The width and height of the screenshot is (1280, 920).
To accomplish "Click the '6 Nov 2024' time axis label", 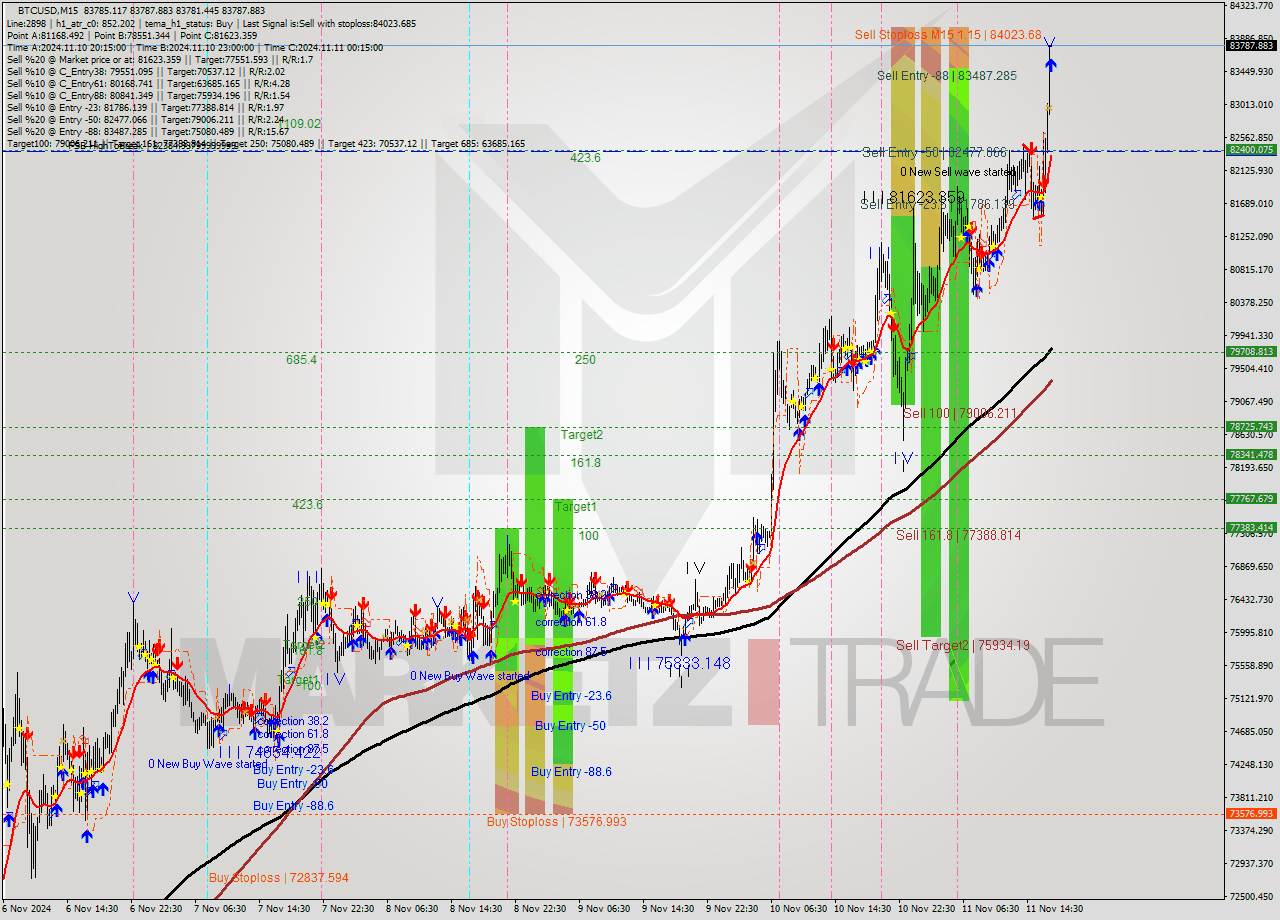I will tap(28, 910).
